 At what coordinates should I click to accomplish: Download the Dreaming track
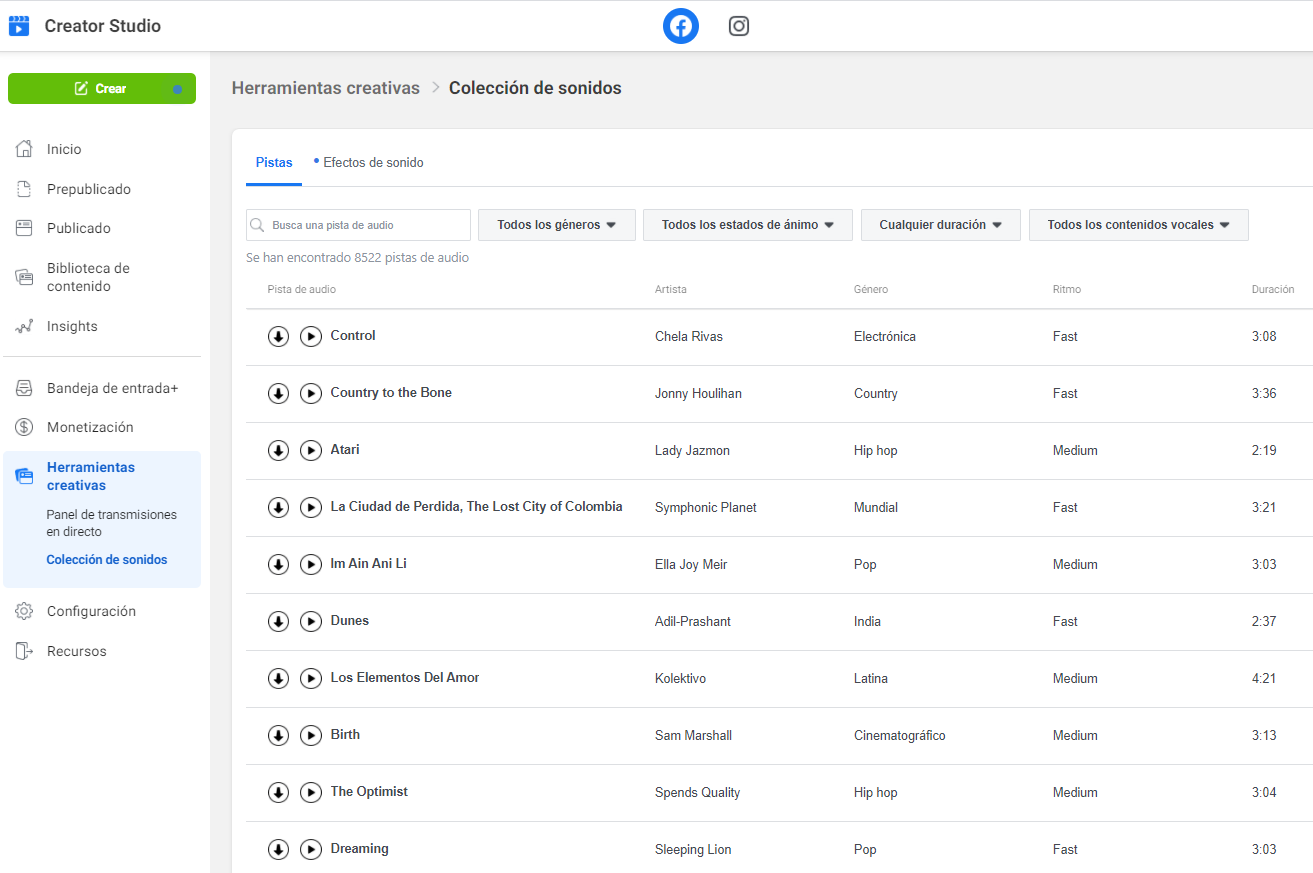point(278,850)
